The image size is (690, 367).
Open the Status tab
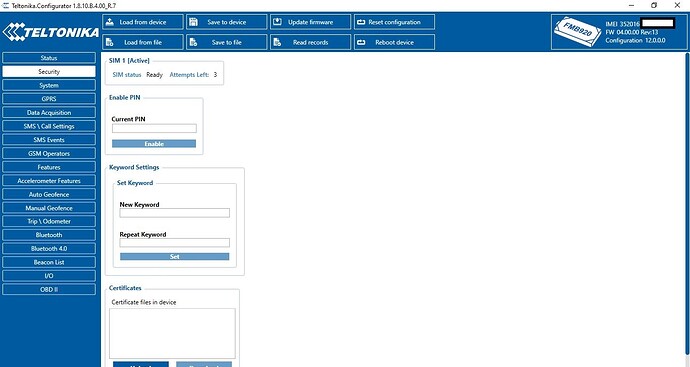tap(49, 58)
